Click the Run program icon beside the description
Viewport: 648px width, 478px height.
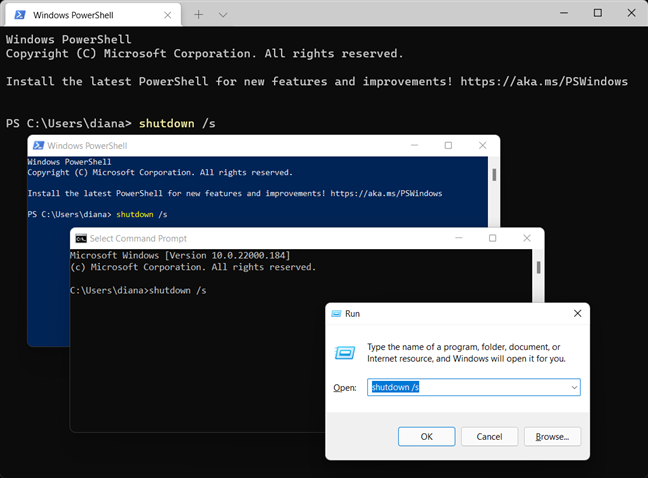pyautogui.click(x=344, y=352)
